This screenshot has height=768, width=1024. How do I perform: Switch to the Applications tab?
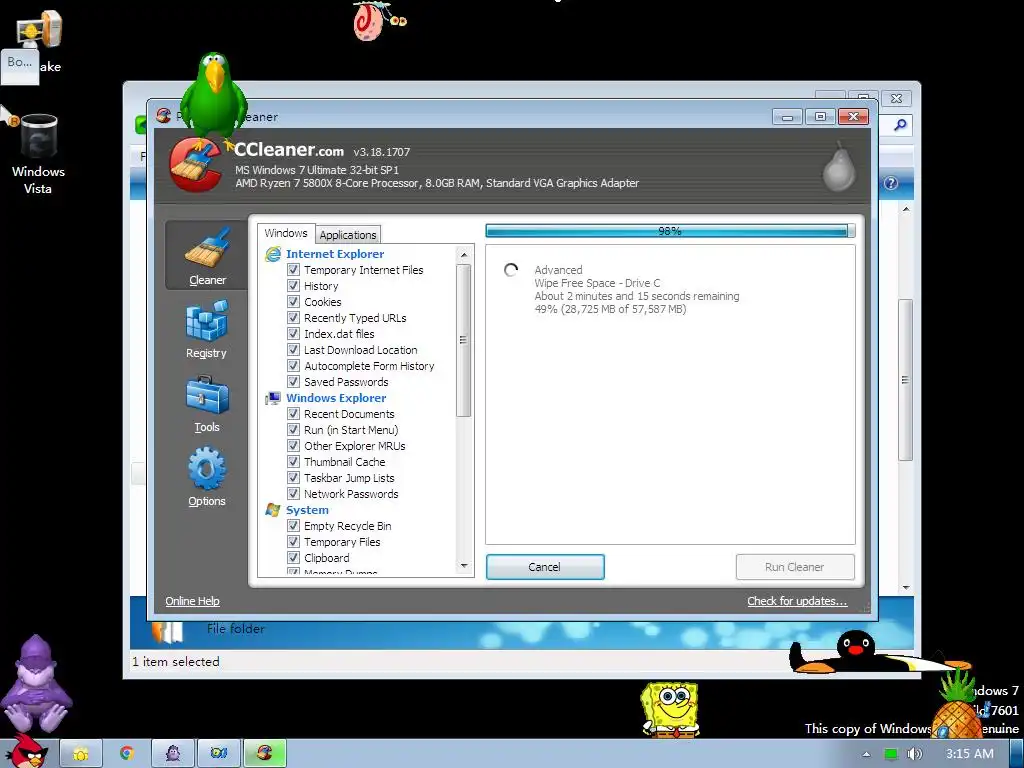point(347,234)
